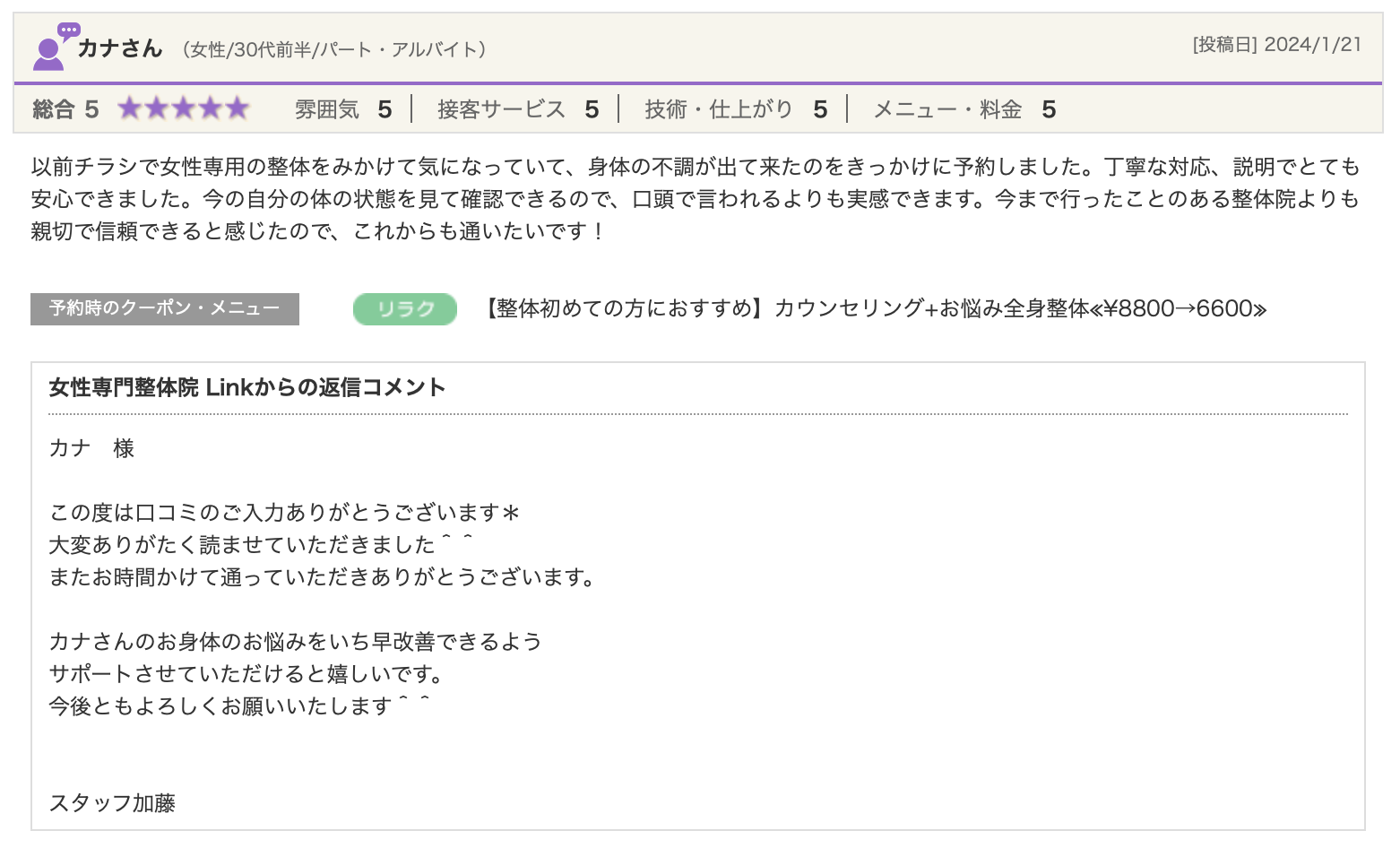Click the 総合 5 overall score
1400x848 pixels.
65,109
